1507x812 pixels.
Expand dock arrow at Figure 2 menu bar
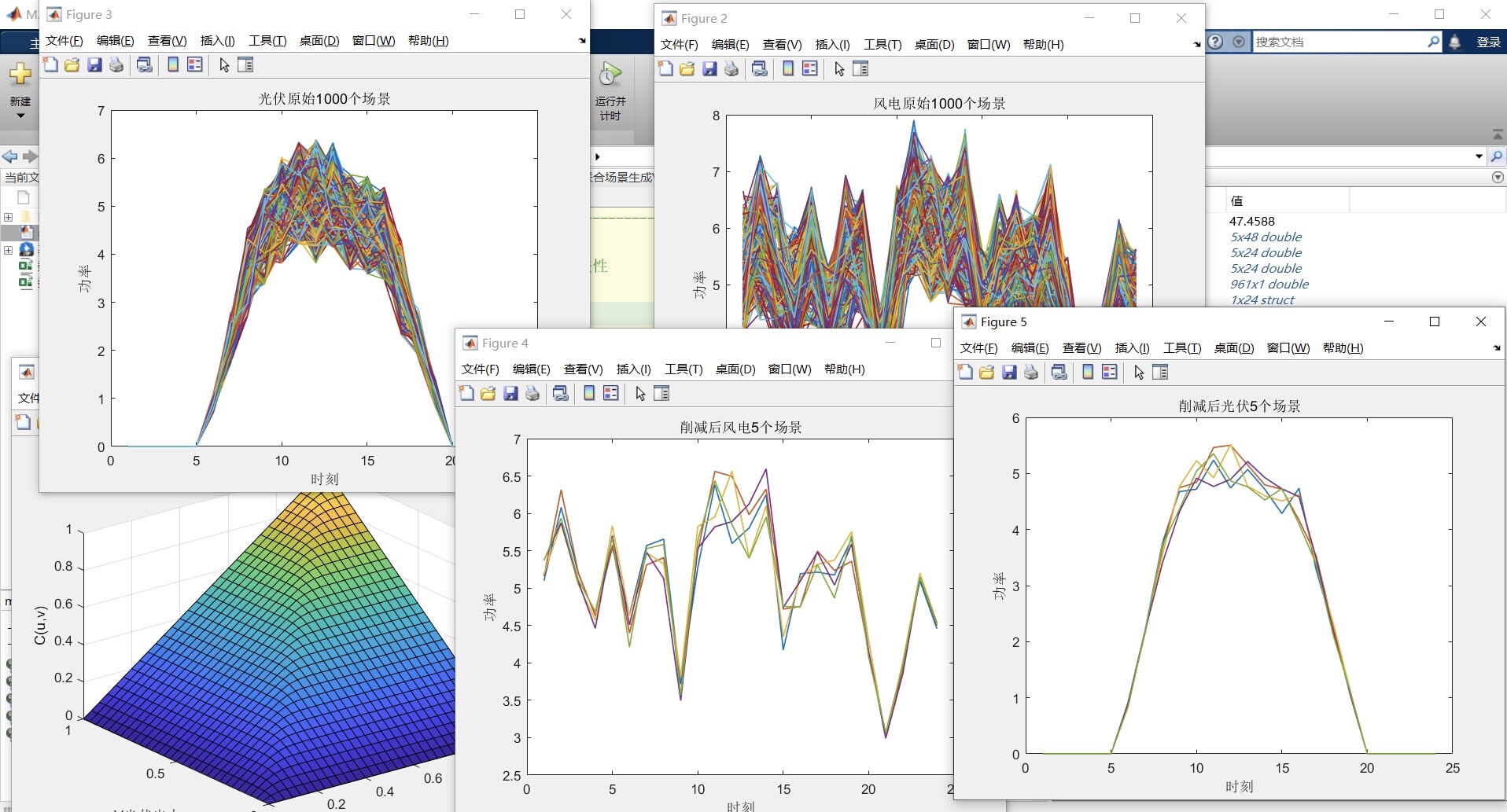pyautogui.click(x=1197, y=45)
